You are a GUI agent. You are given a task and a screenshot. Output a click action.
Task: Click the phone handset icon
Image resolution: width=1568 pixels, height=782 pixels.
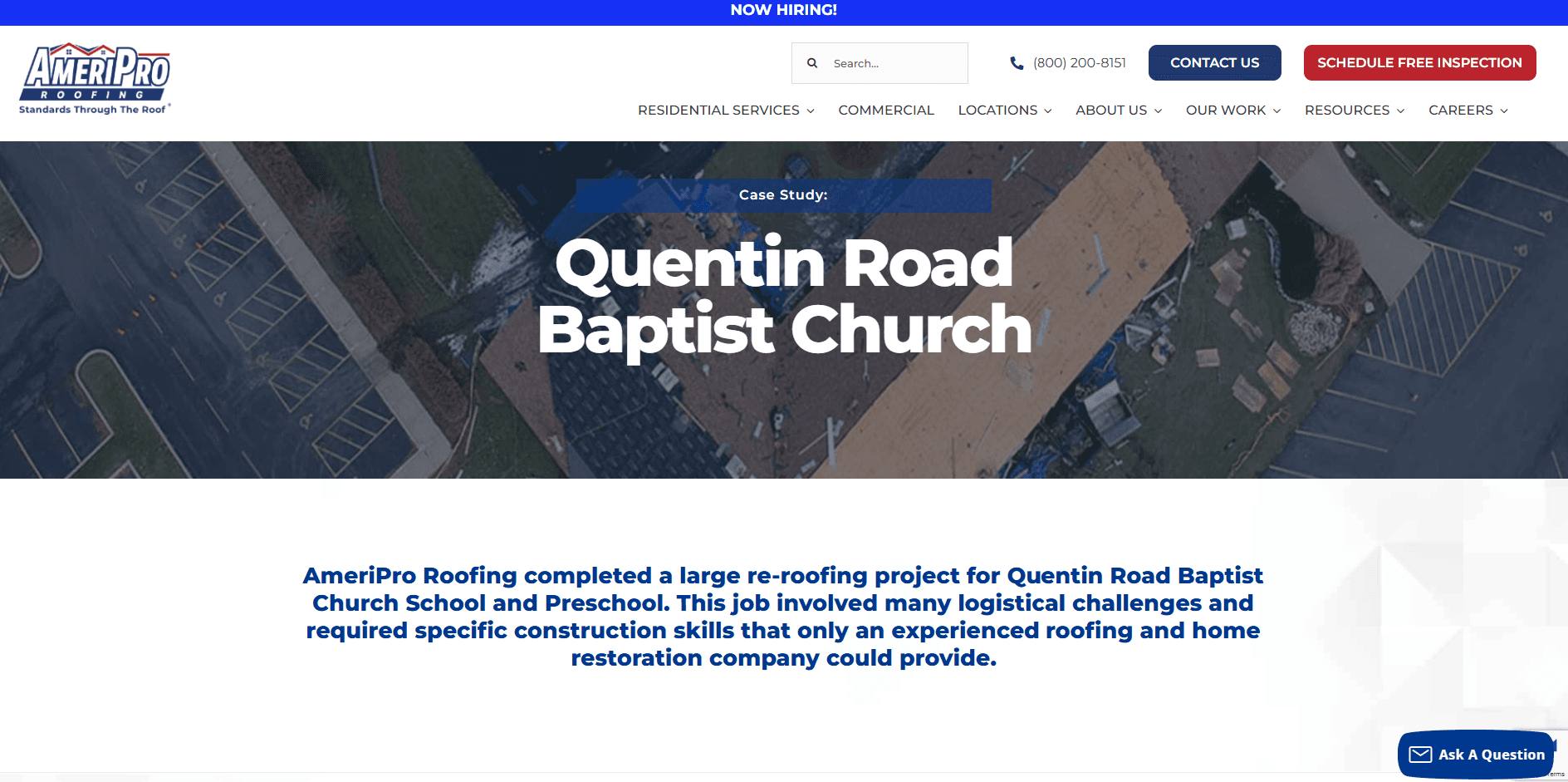(x=1017, y=63)
